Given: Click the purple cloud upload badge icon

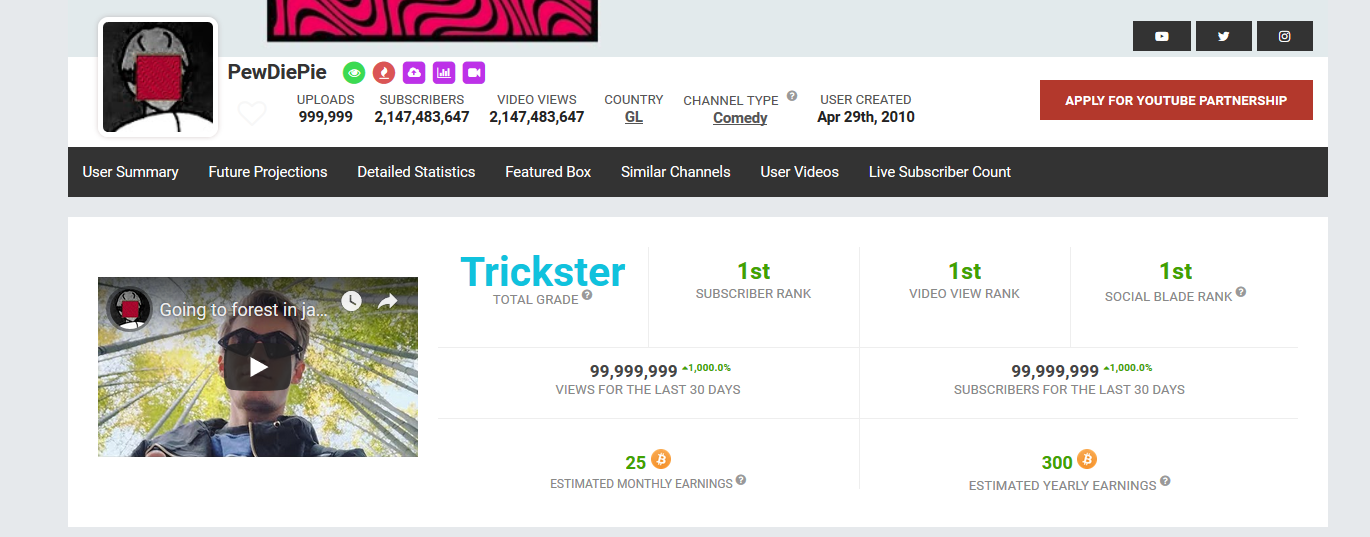Looking at the screenshot, I should (x=414, y=72).
